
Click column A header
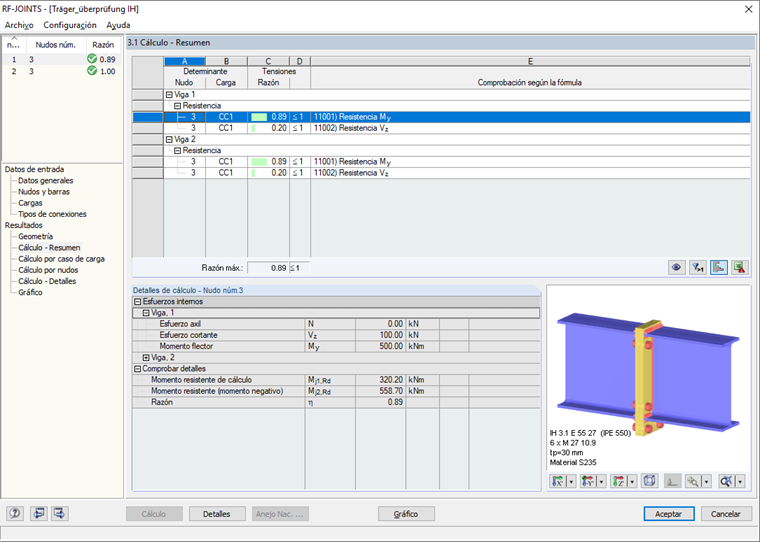pyautogui.click(x=185, y=61)
